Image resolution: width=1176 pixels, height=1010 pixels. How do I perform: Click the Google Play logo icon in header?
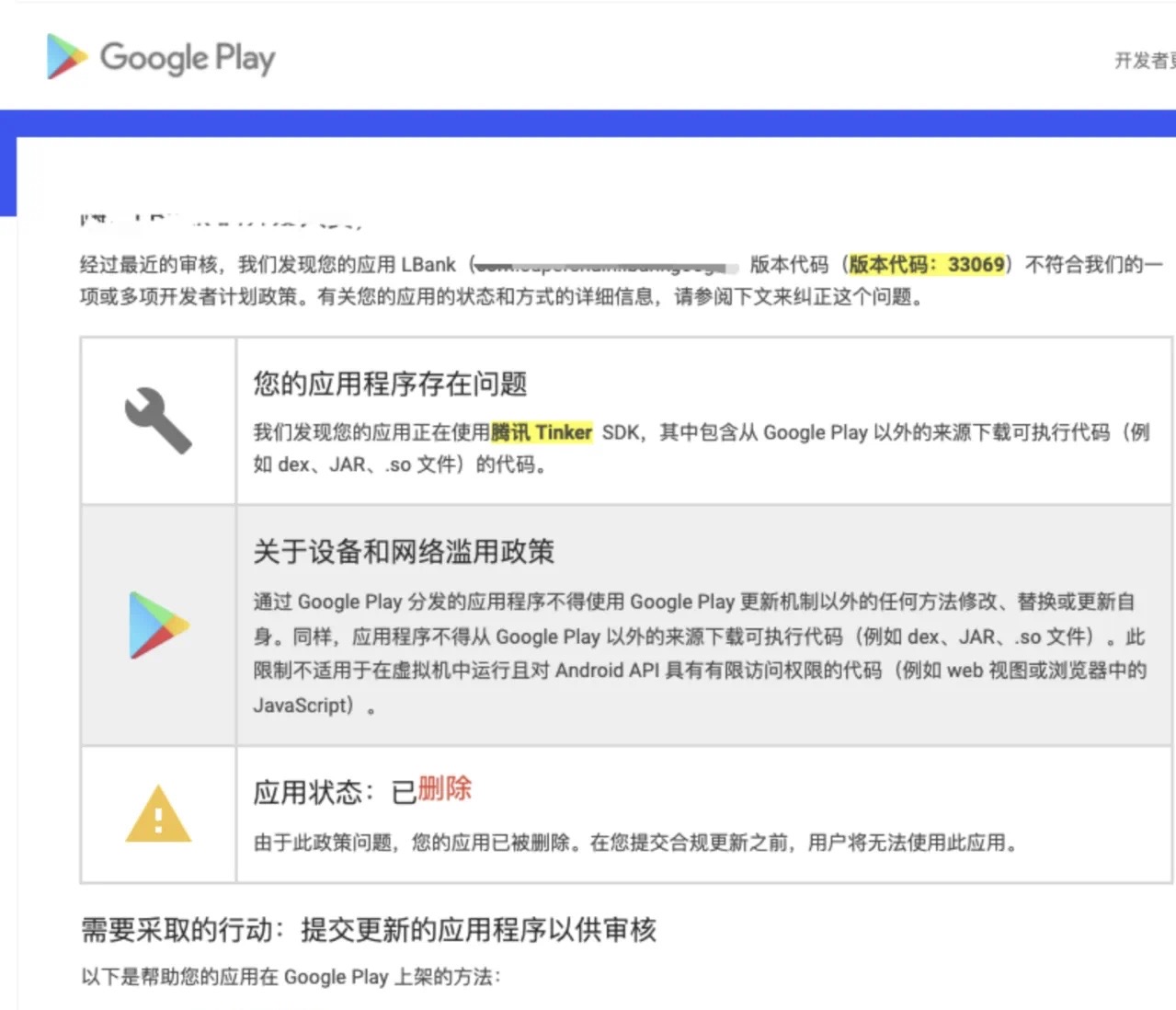[x=67, y=56]
